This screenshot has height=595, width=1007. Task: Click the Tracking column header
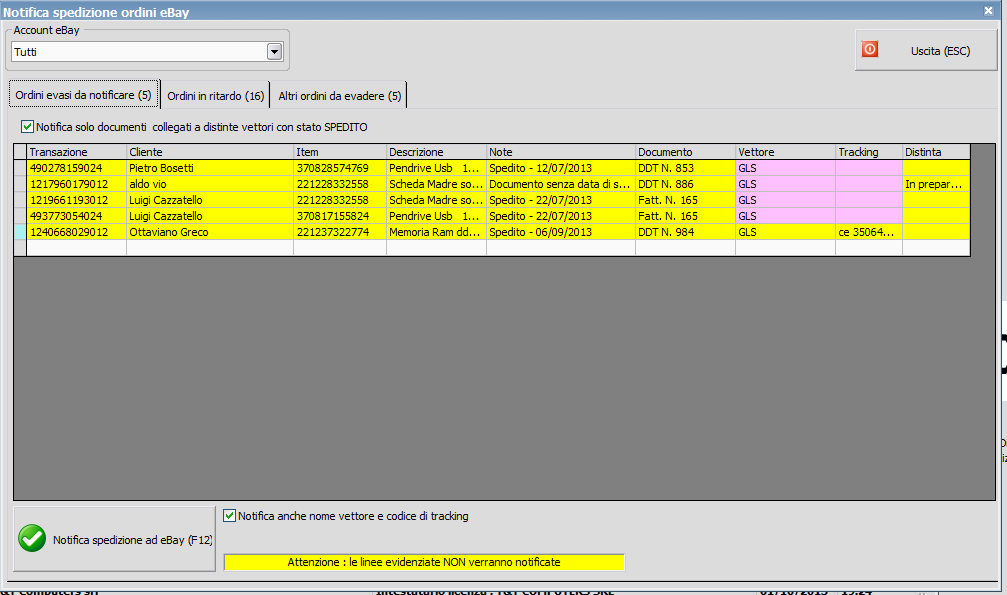[x=869, y=152]
